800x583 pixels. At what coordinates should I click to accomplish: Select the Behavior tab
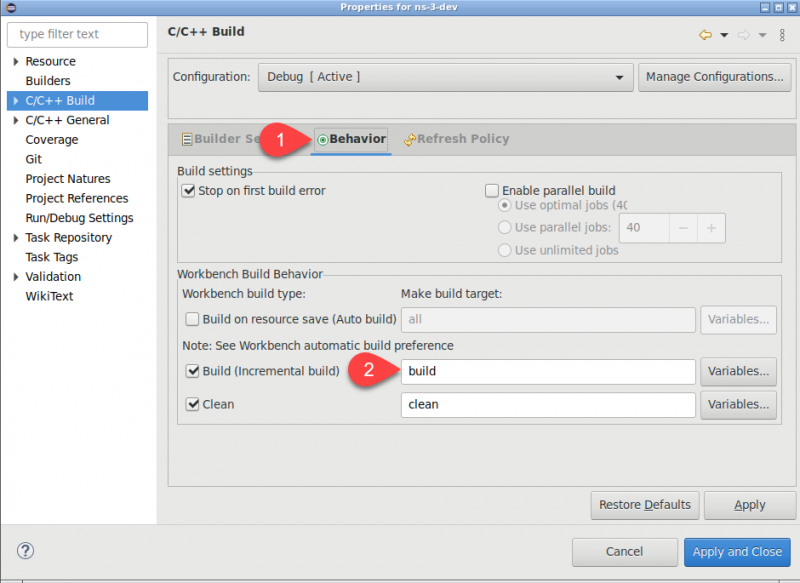point(352,139)
